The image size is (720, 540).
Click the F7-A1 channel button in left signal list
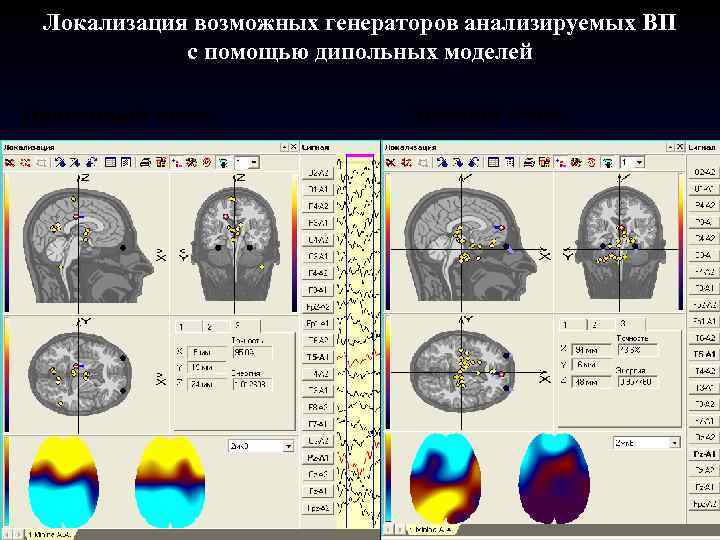[318, 424]
